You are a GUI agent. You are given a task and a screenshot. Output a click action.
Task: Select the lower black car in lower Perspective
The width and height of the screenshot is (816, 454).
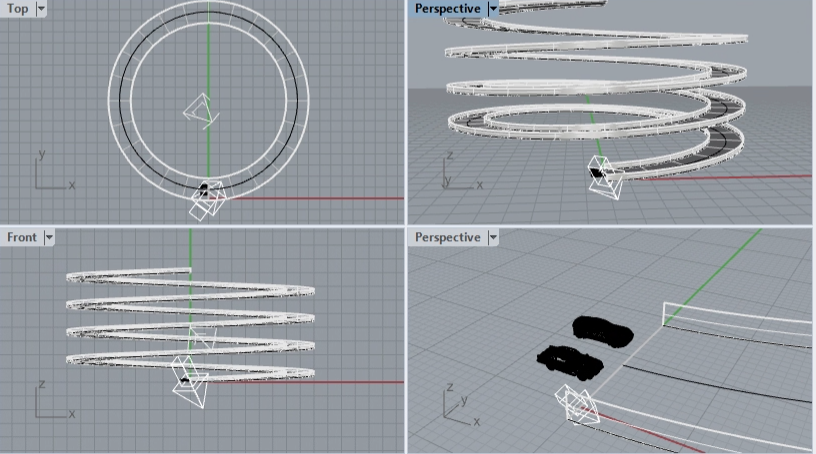(x=569, y=359)
